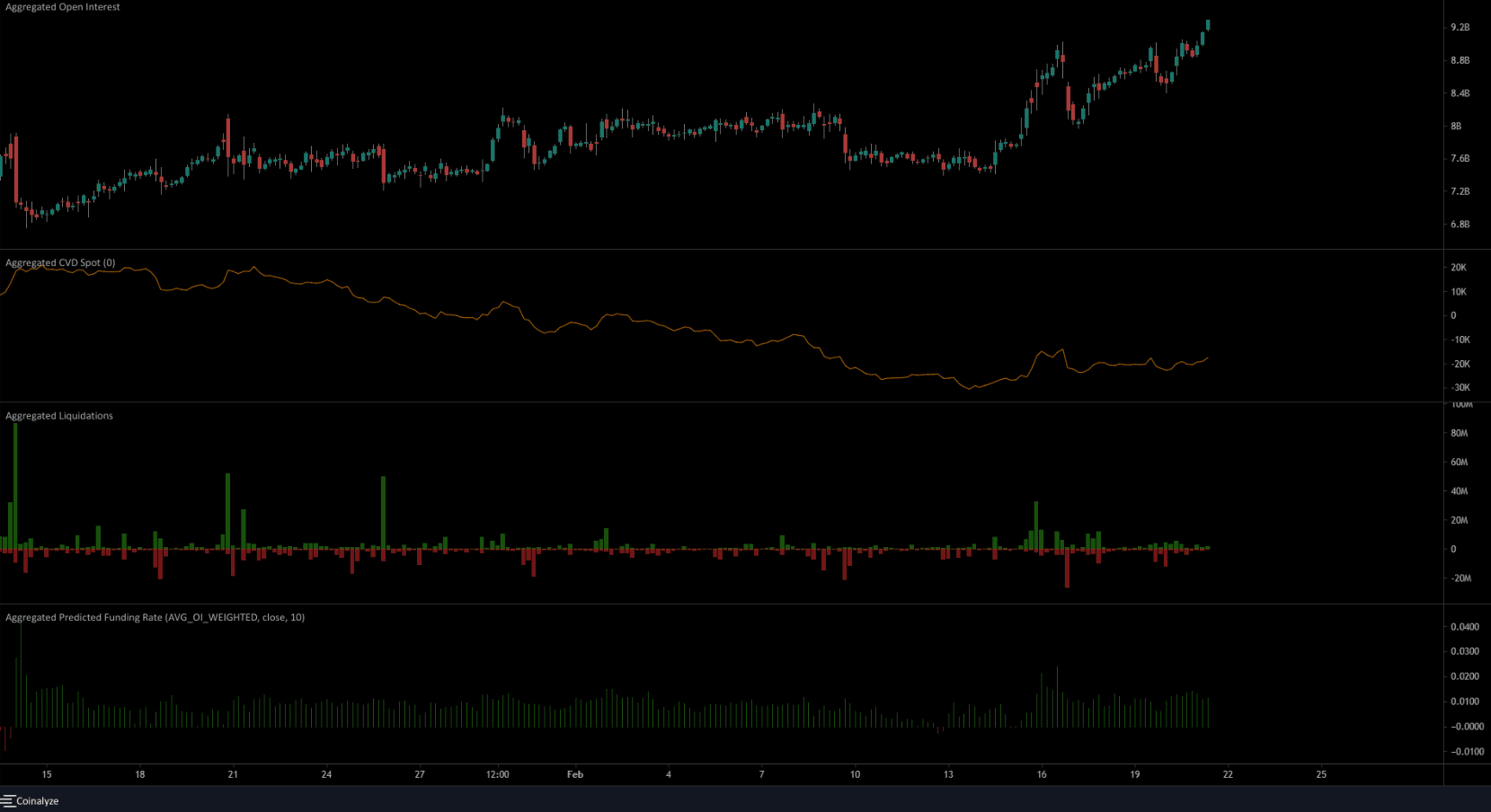The height and width of the screenshot is (812, 1491).
Task: Click the 20K CVD axis label
Action: 1459,268
